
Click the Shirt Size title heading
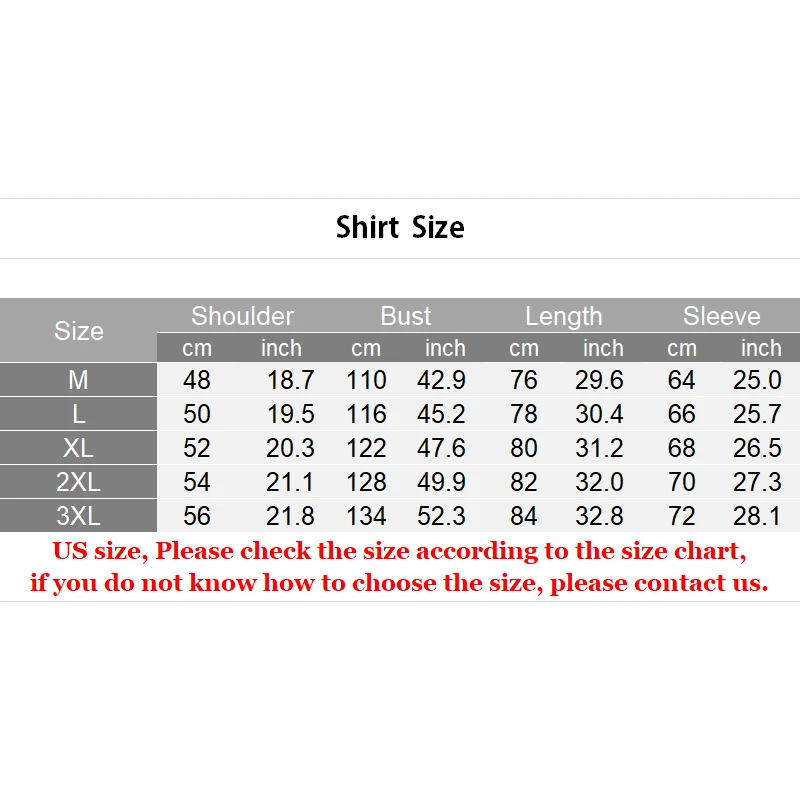(x=400, y=227)
